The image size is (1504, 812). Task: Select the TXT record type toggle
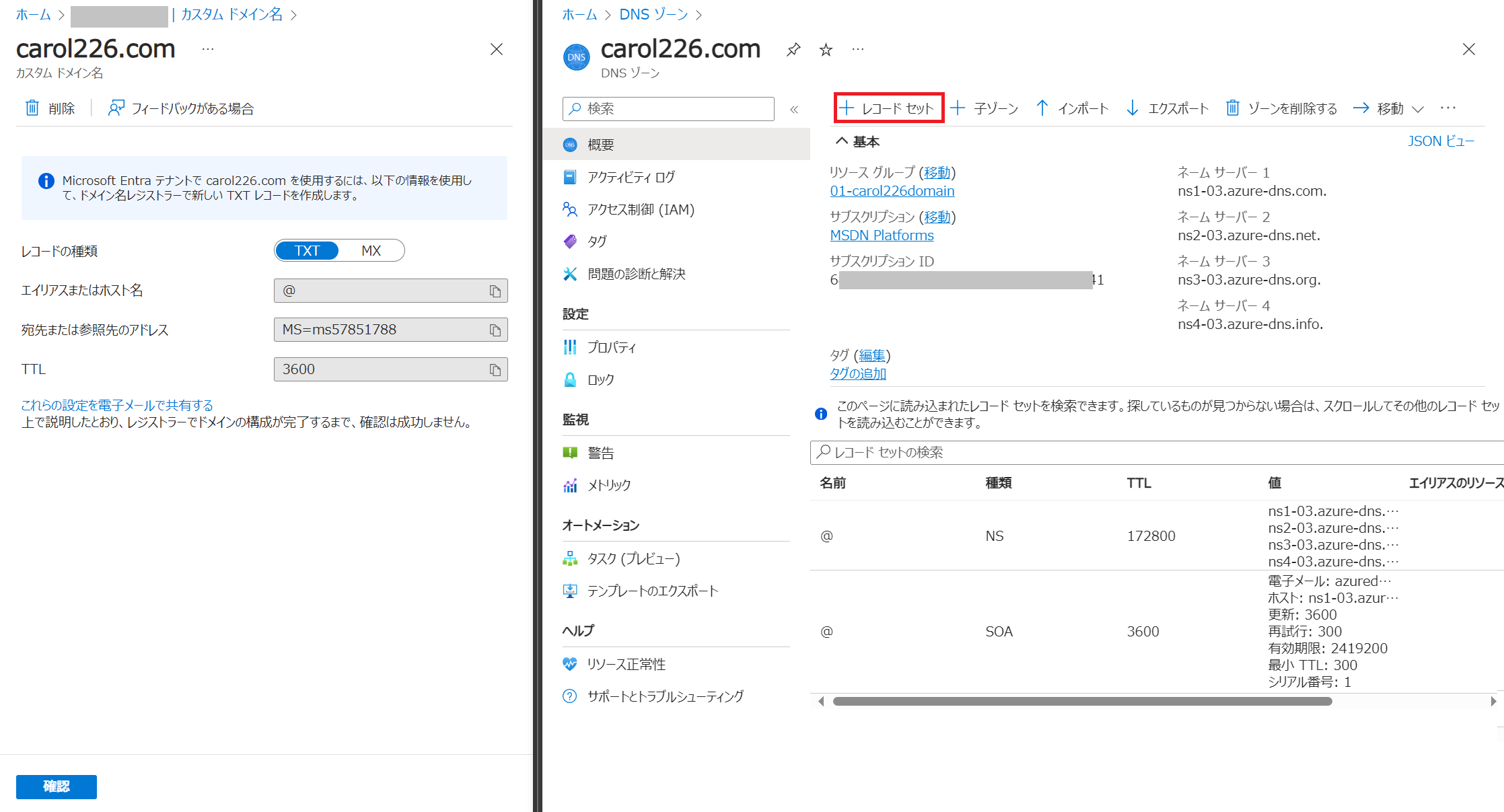307,251
